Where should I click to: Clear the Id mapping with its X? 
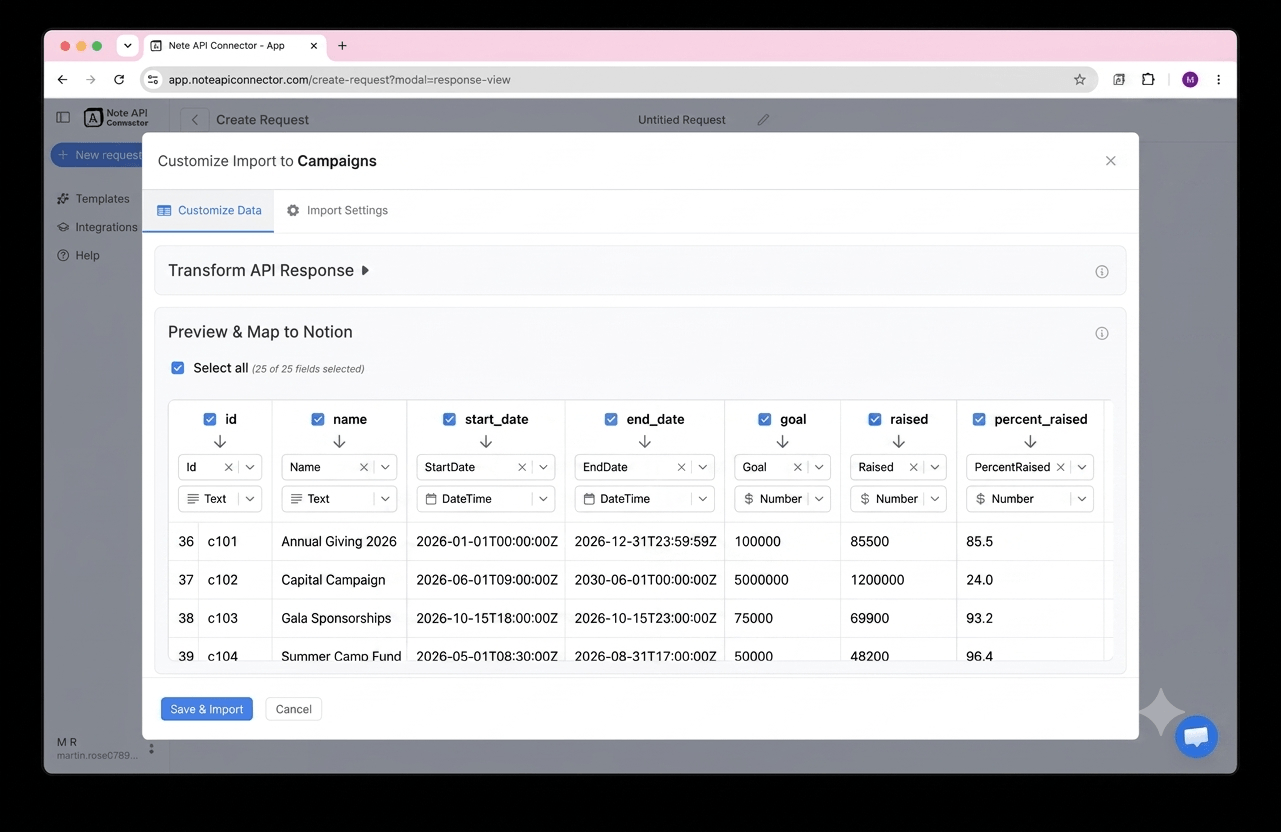pyautogui.click(x=228, y=467)
